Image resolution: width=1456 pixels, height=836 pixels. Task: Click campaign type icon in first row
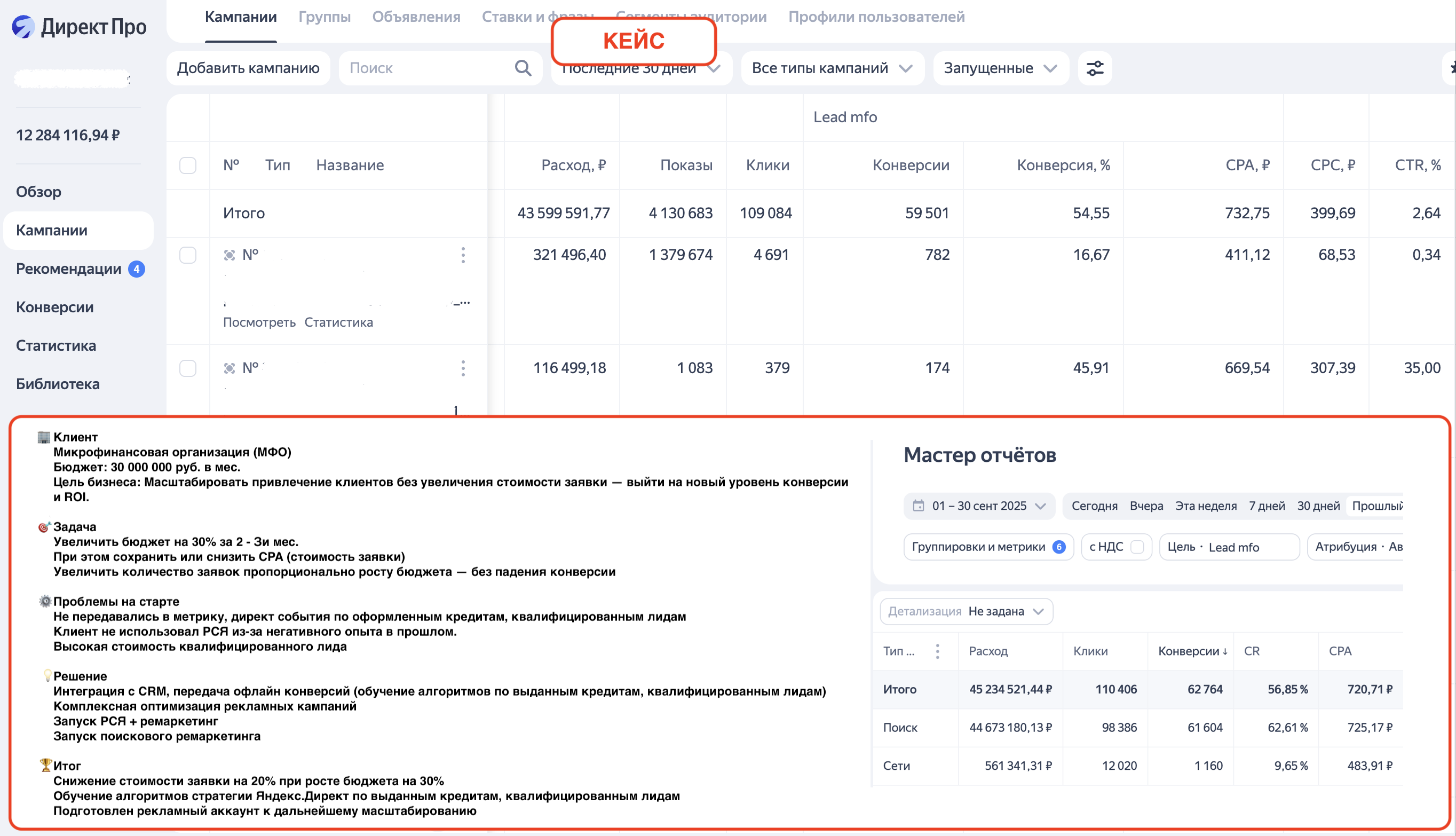pyautogui.click(x=230, y=255)
